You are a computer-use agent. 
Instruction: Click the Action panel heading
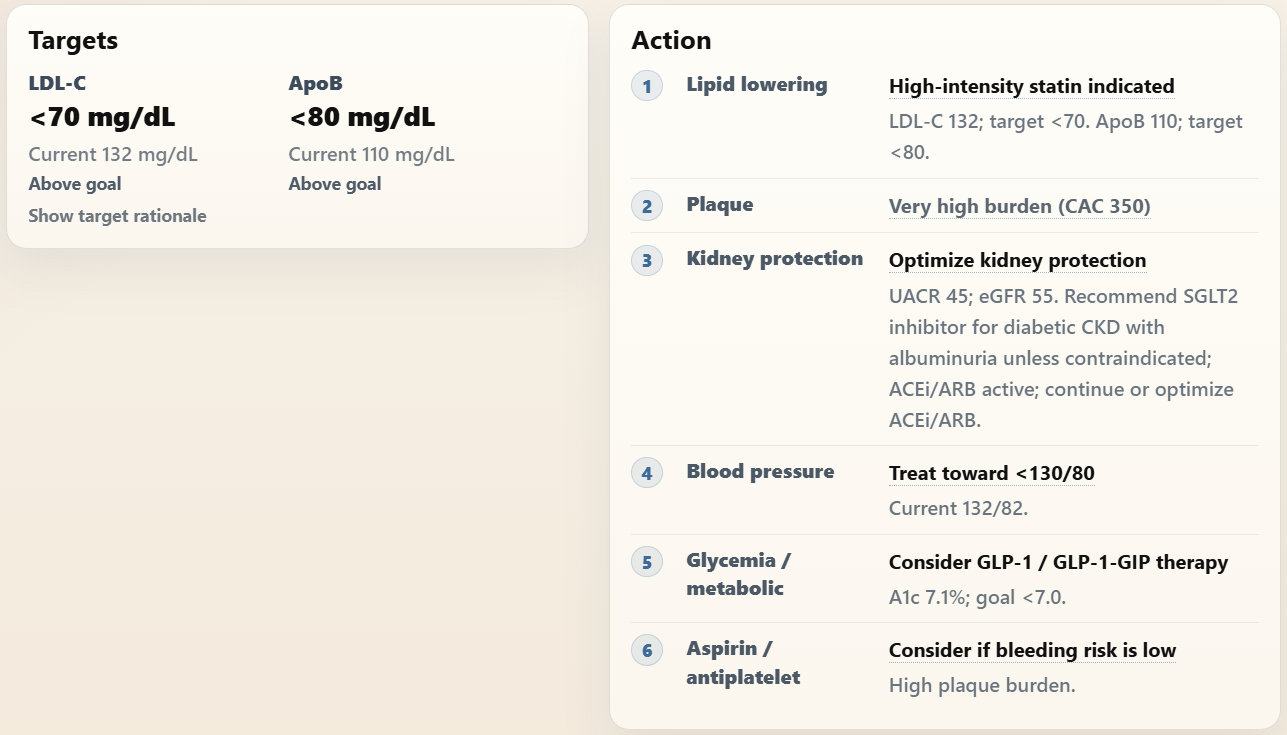671,41
